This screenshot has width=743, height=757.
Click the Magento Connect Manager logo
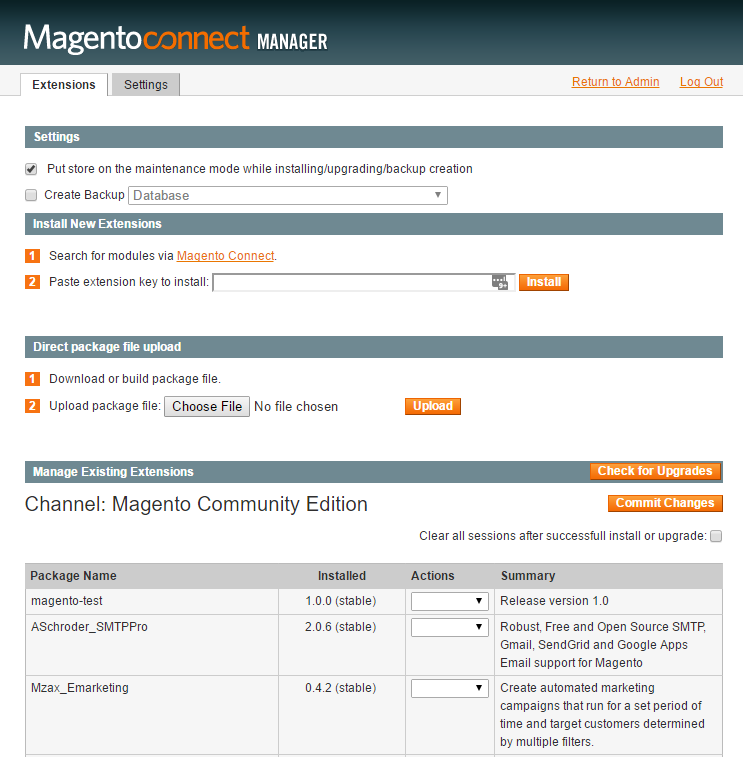point(176,38)
